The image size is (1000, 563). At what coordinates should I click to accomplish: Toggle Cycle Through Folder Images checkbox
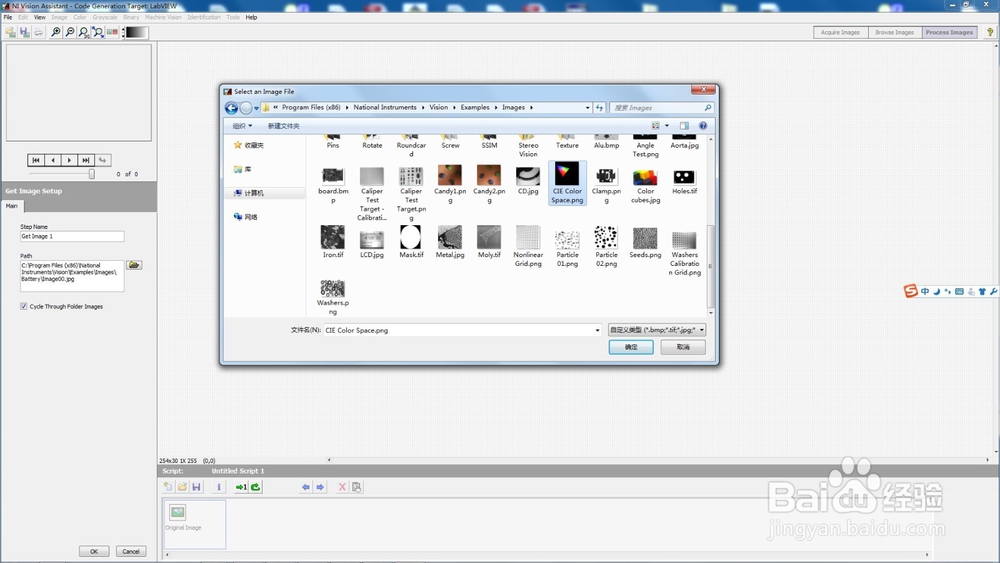coord(24,306)
